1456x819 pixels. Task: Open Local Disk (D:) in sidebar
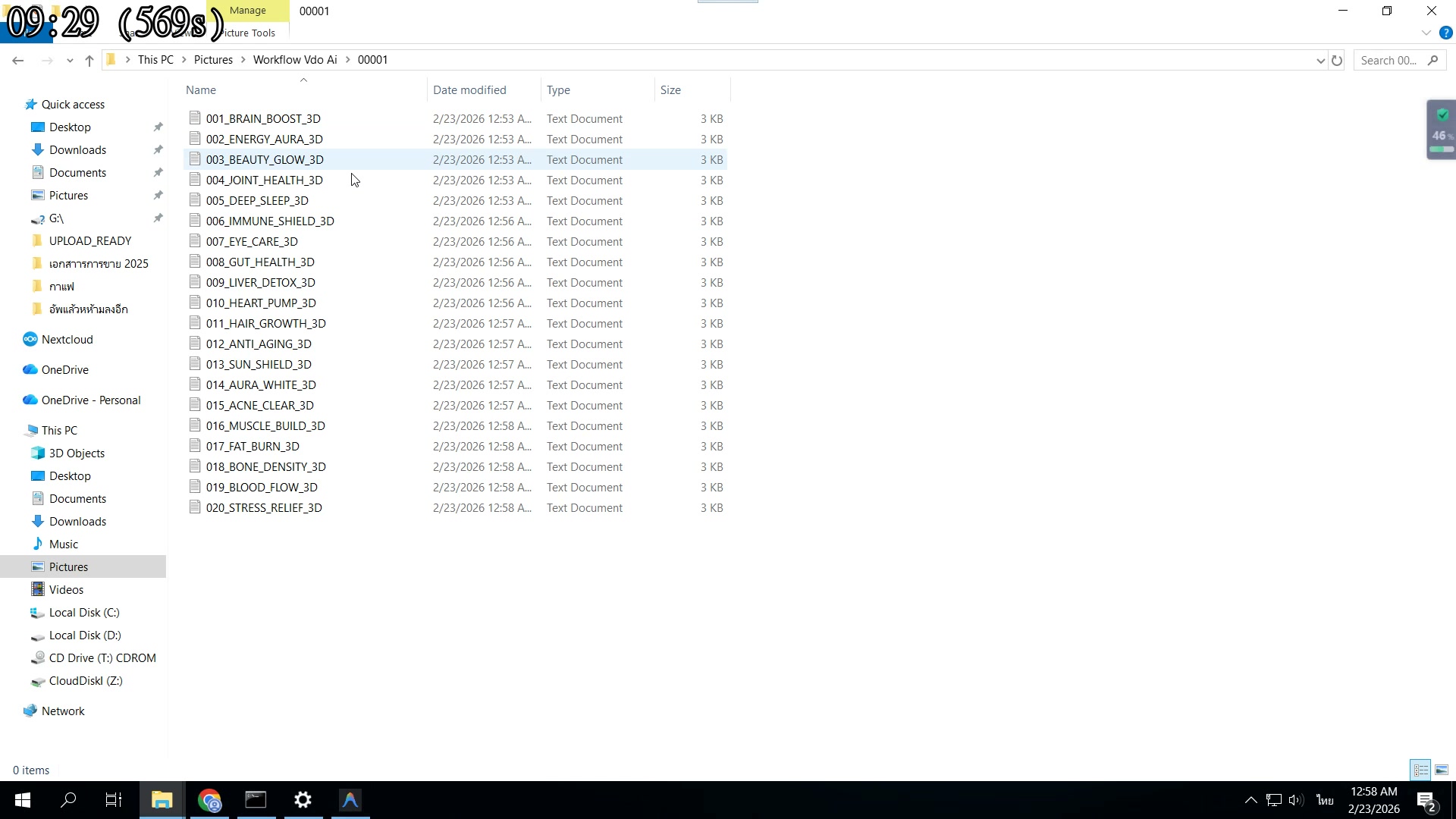point(85,635)
